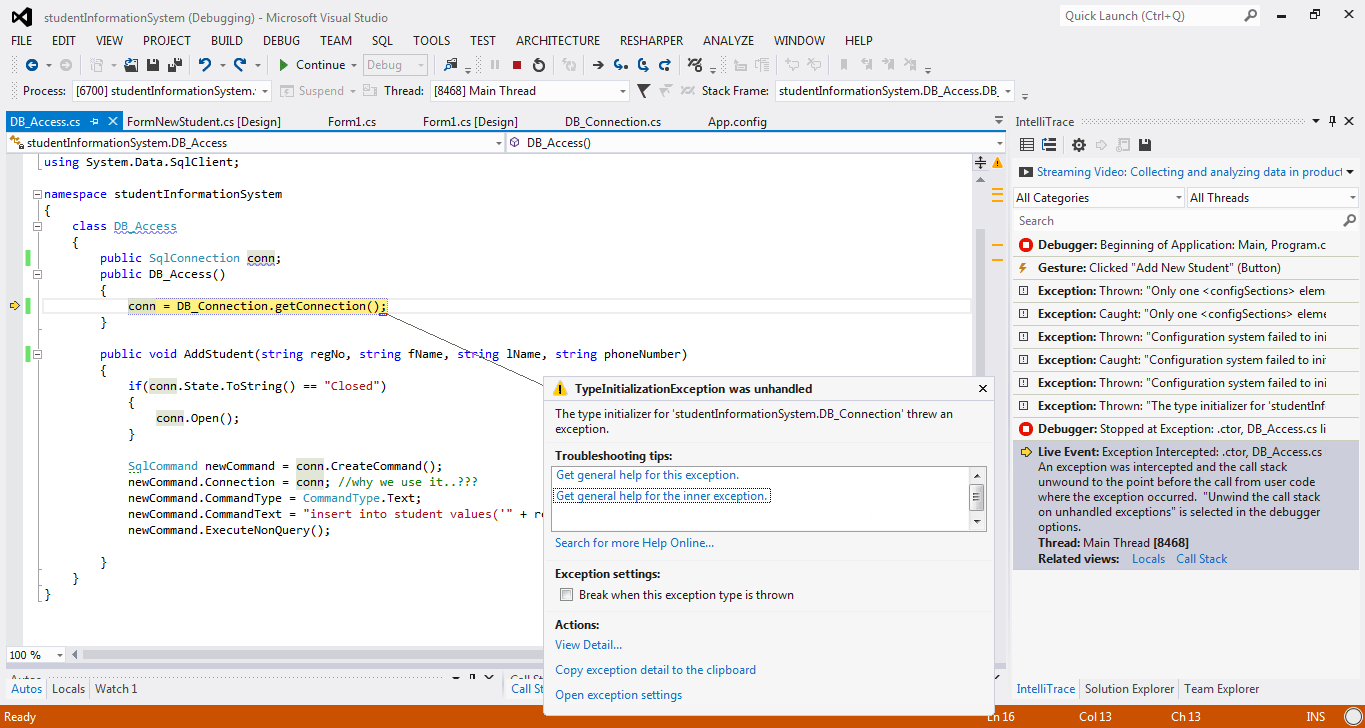Enable 'Break when this exception type is thrown'

(x=567, y=595)
